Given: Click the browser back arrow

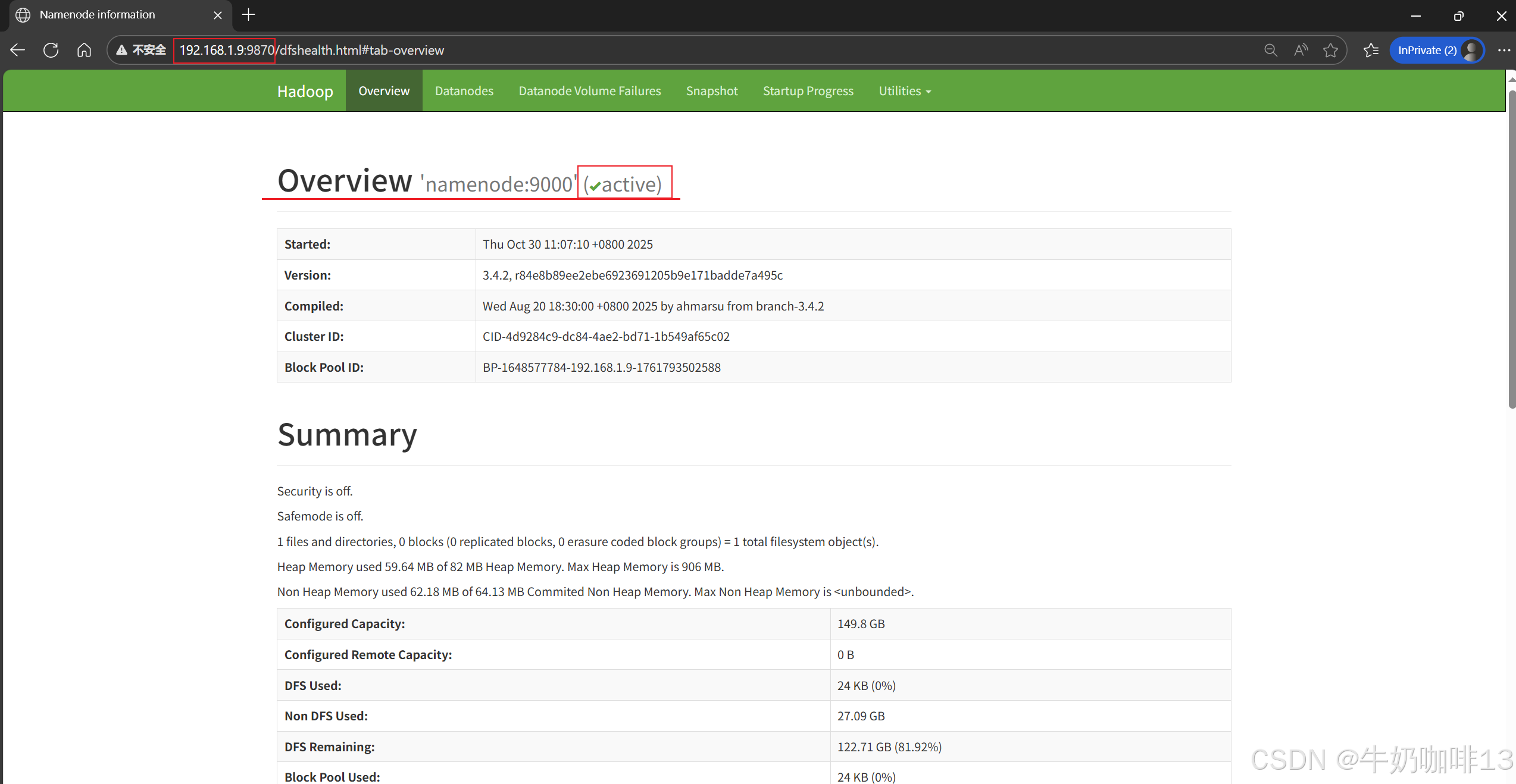Looking at the screenshot, I should 18,50.
